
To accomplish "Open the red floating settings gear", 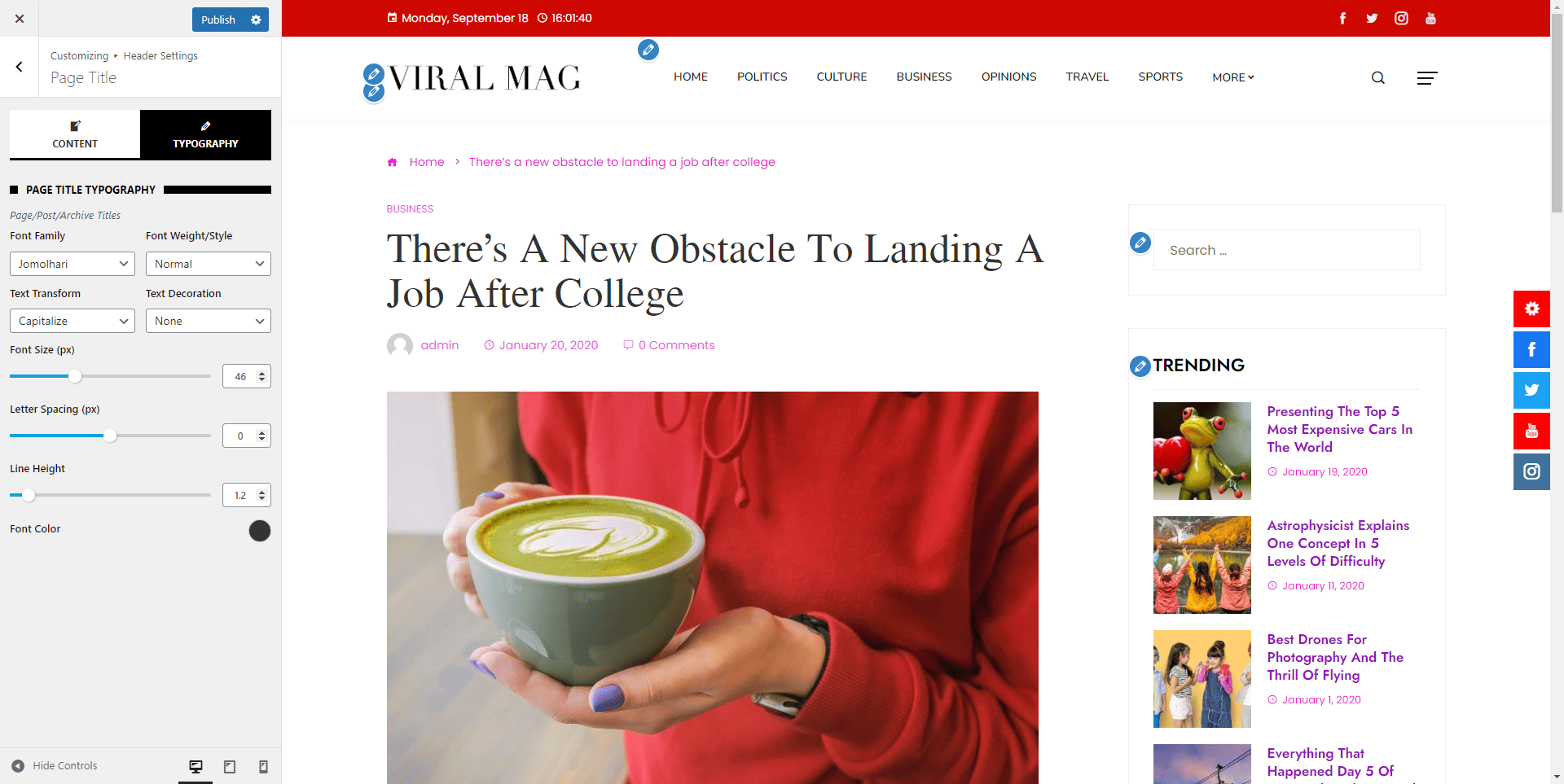I will click(1531, 309).
